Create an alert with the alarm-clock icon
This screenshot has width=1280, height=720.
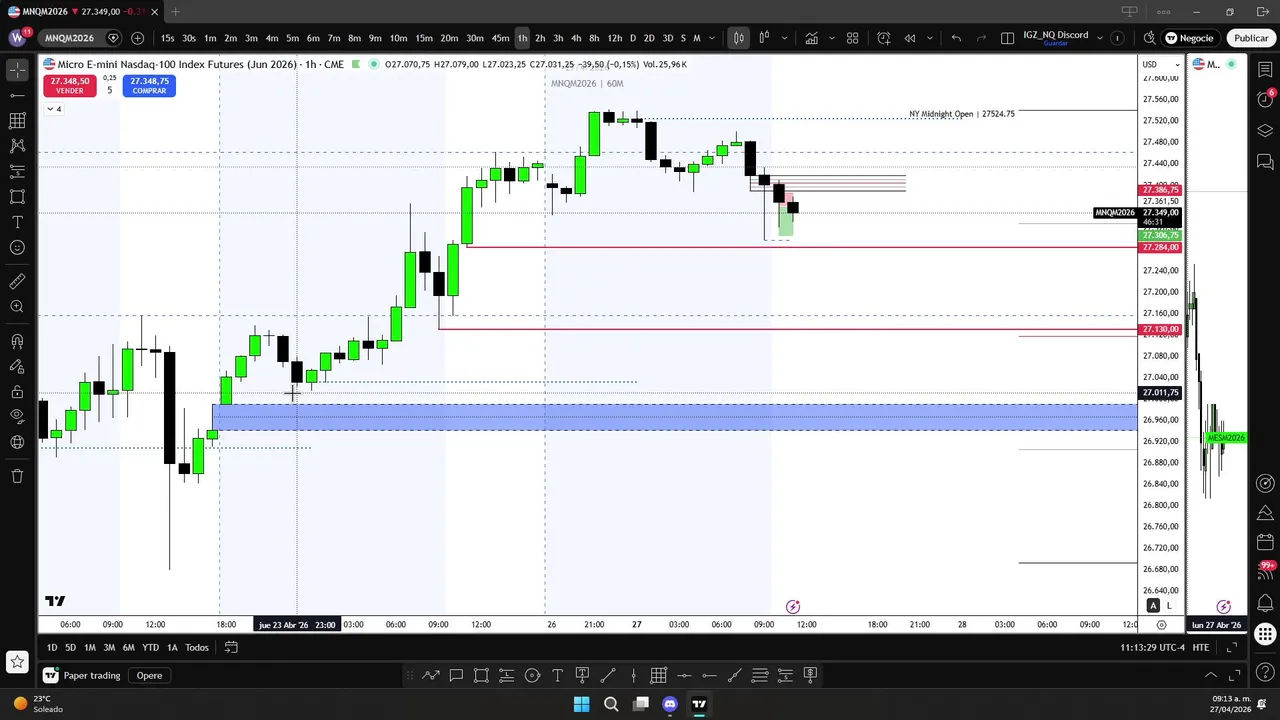(884, 38)
